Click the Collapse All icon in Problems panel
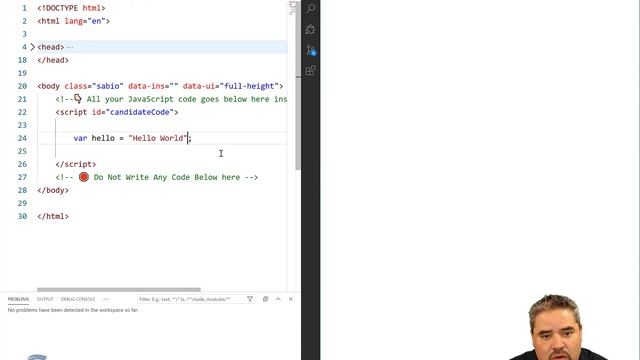The width and height of the screenshot is (640, 360). click(x=265, y=299)
